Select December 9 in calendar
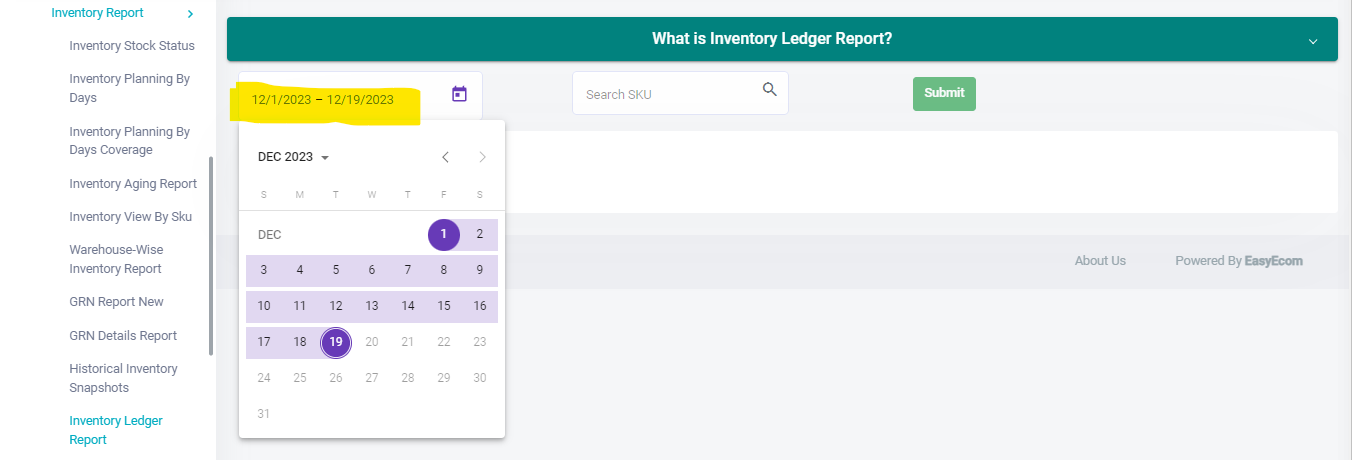Screen dimensions: 1352x460 (480, 270)
